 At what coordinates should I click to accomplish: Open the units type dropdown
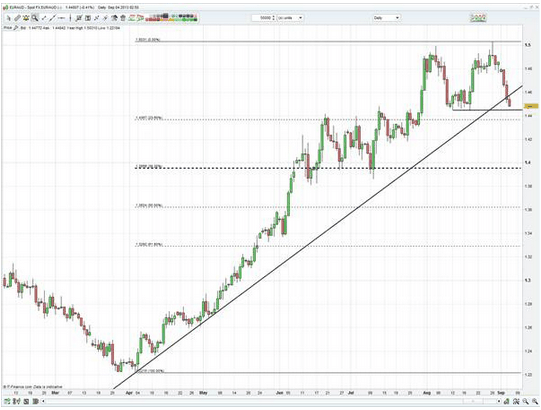click(x=291, y=18)
